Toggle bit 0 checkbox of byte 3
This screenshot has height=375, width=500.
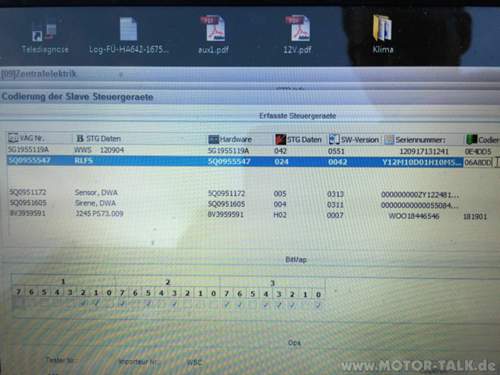318,305
